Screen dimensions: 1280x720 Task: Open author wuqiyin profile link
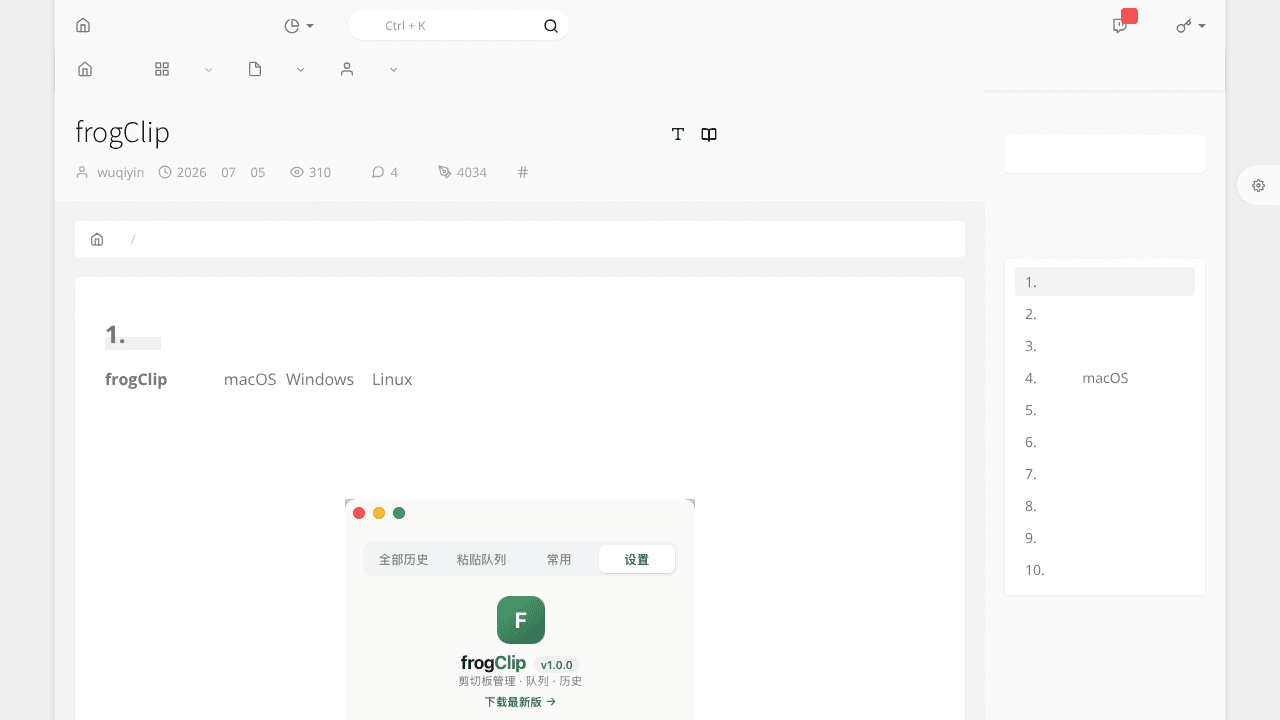point(120,172)
